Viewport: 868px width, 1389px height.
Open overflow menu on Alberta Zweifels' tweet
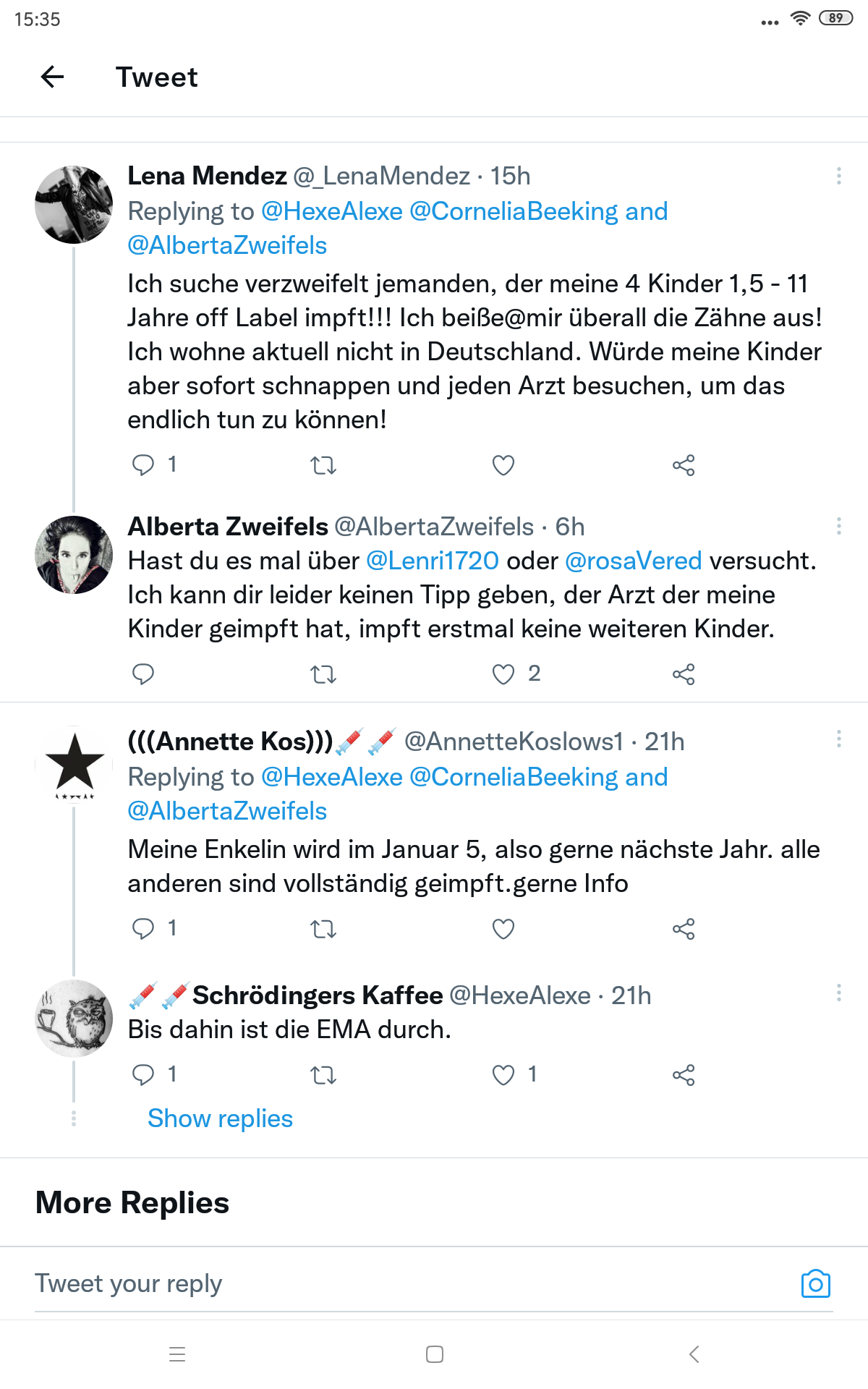[838, 527]
